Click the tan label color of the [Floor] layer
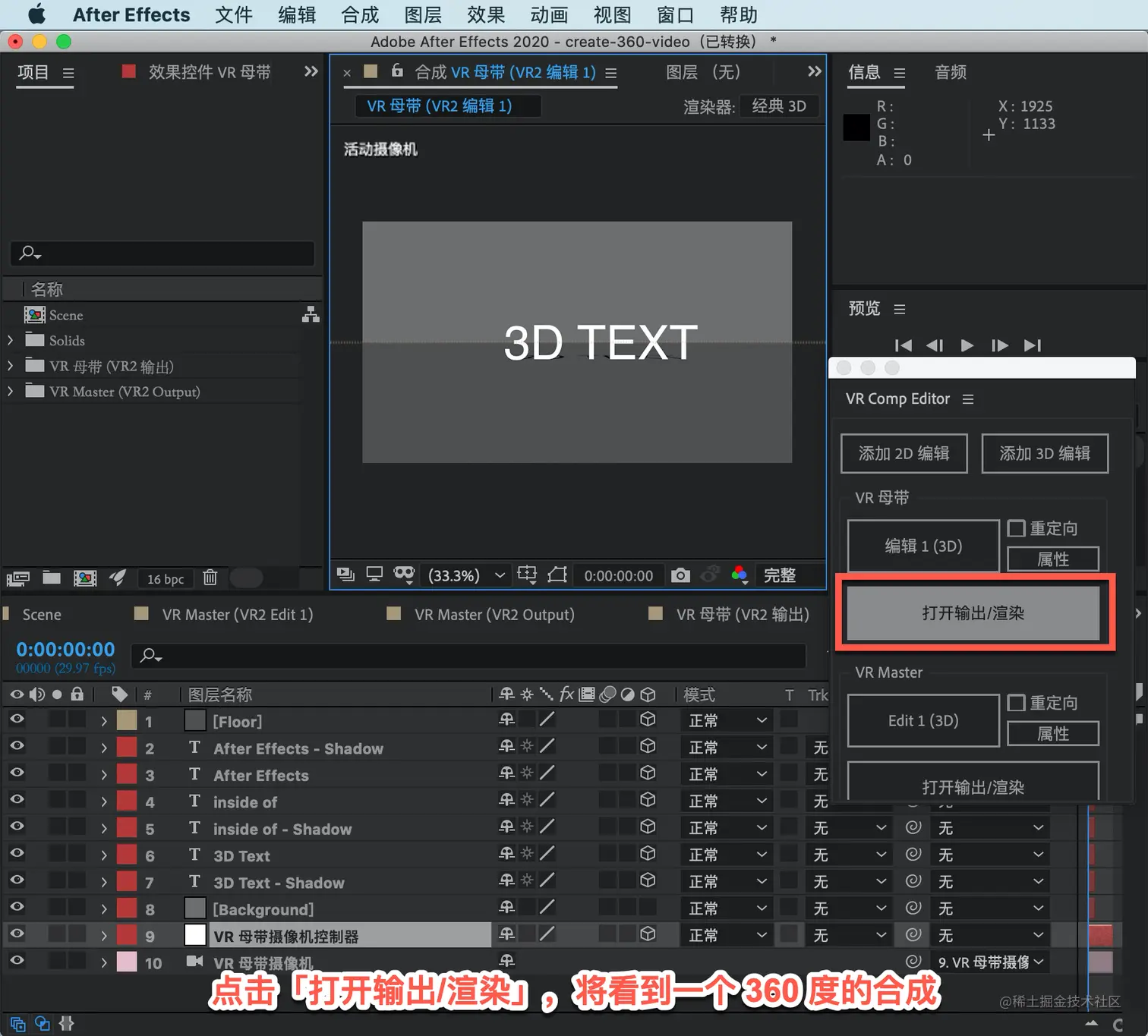Image resolution: width=1148 pixels, height=1036 pixels. [x=127, y=720]
